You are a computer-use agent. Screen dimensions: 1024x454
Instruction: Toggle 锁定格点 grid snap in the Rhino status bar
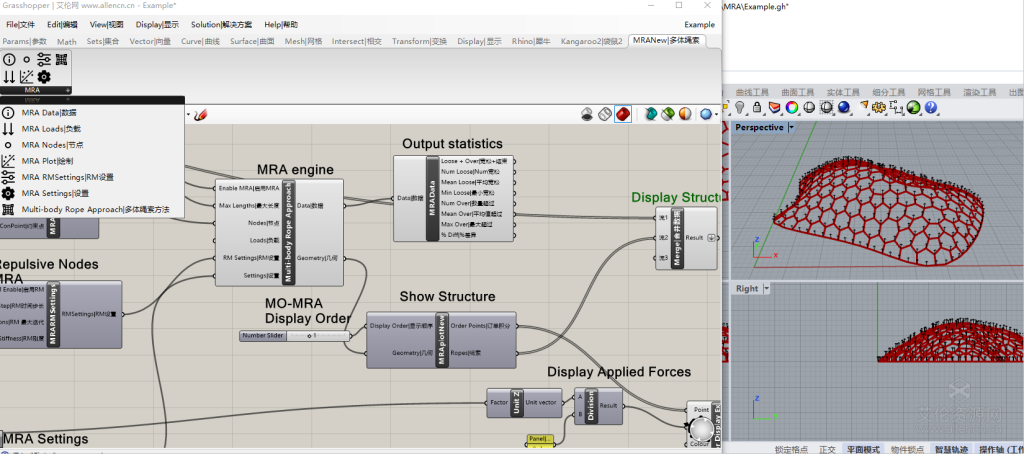pos(791,449)
